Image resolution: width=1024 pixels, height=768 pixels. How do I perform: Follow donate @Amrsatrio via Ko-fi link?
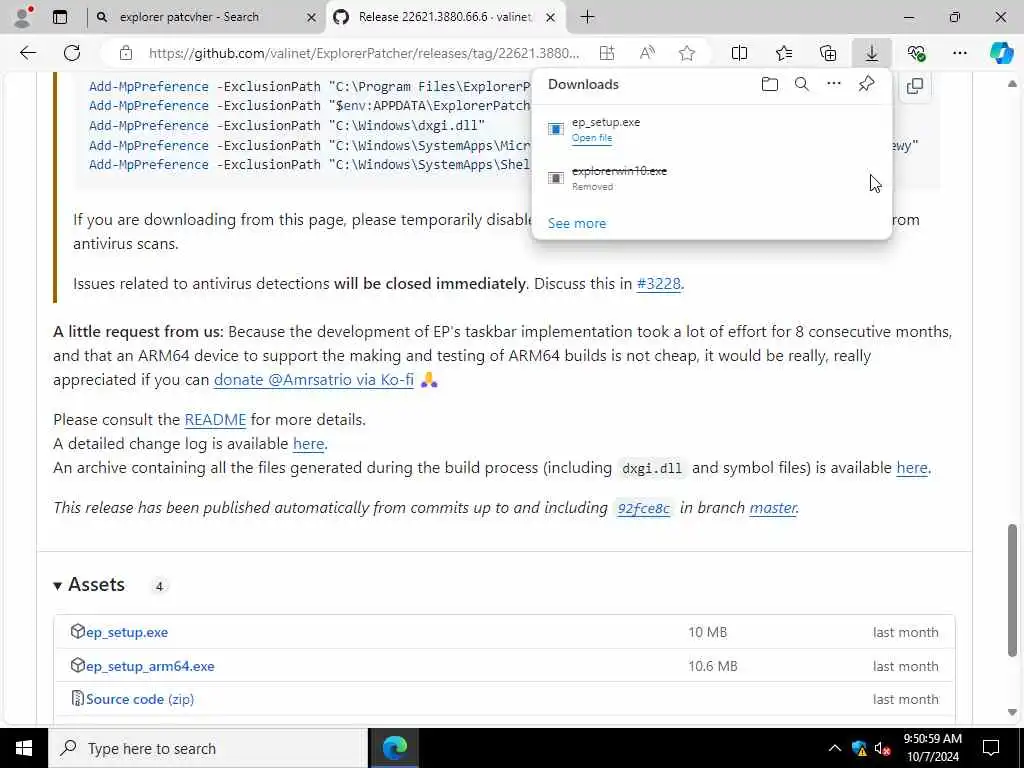tap(314, 379)
